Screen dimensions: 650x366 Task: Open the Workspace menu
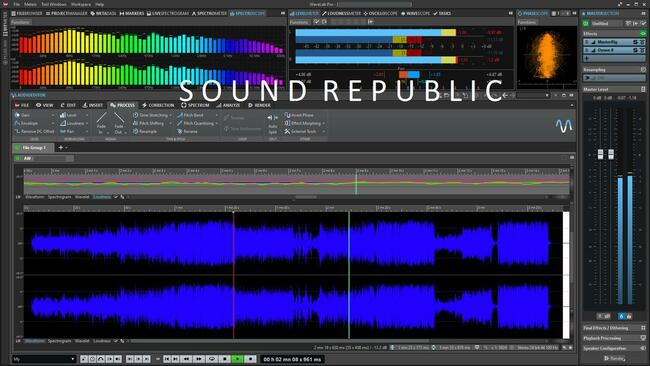81,4
